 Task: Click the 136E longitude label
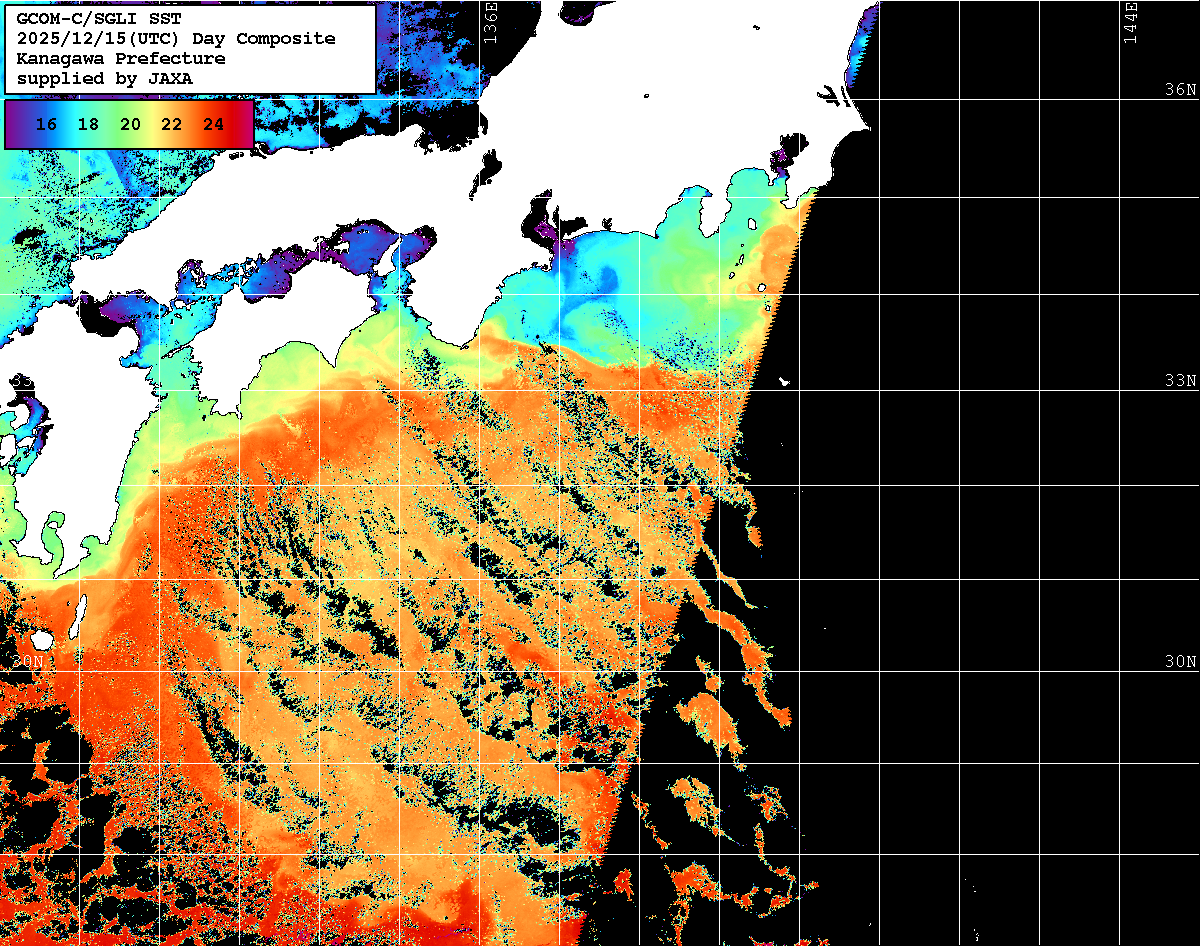[490, 22]
